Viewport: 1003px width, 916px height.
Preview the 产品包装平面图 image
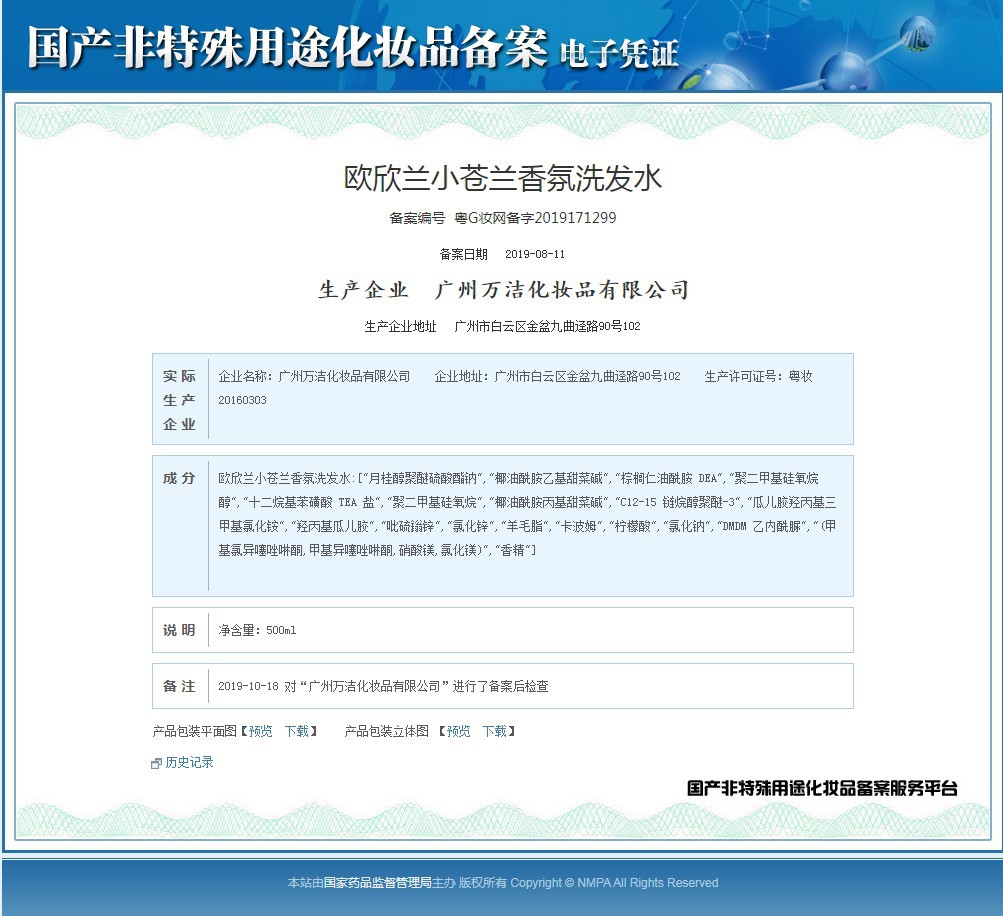(260, 731)
